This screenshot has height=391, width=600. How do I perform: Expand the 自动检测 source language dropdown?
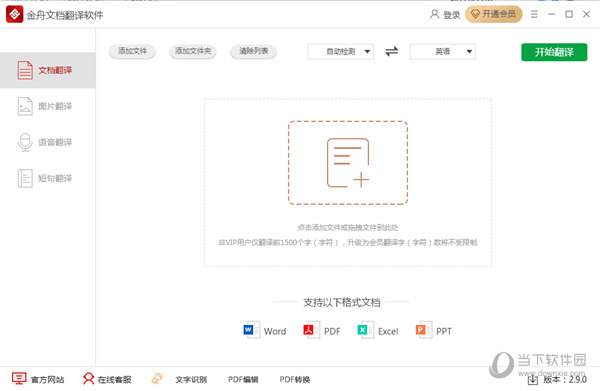click(341, 51)
